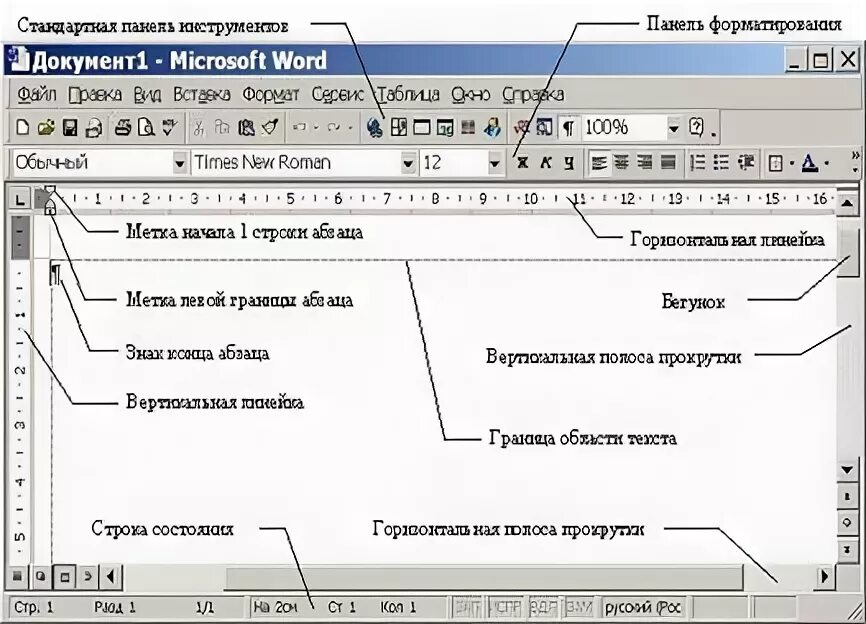The image size is (866, 624).
Task: Apply font color with the A swatch
Action: pos(810,163)
